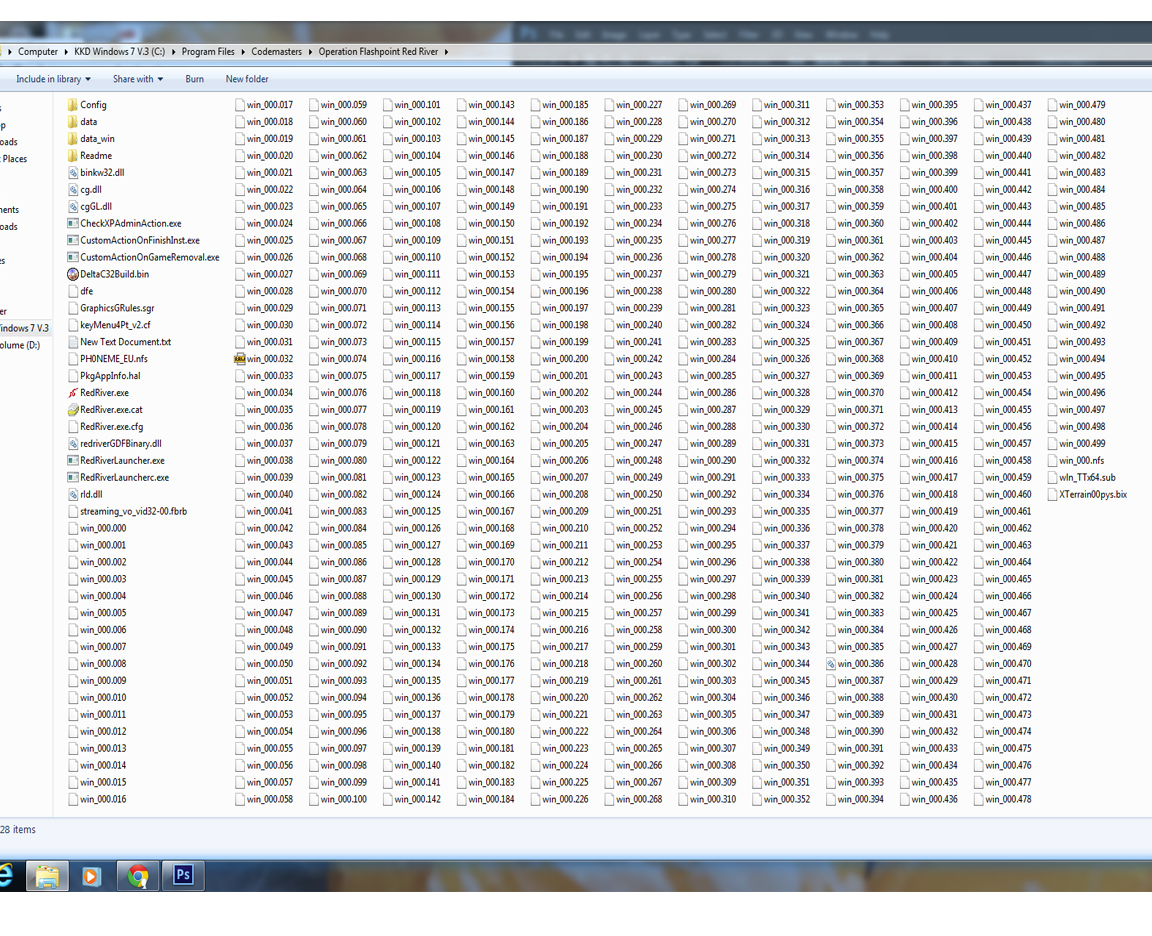Launch Windows Media Player from taskbar
Screen dimensions: 1152x936
(x=91, y=876)
